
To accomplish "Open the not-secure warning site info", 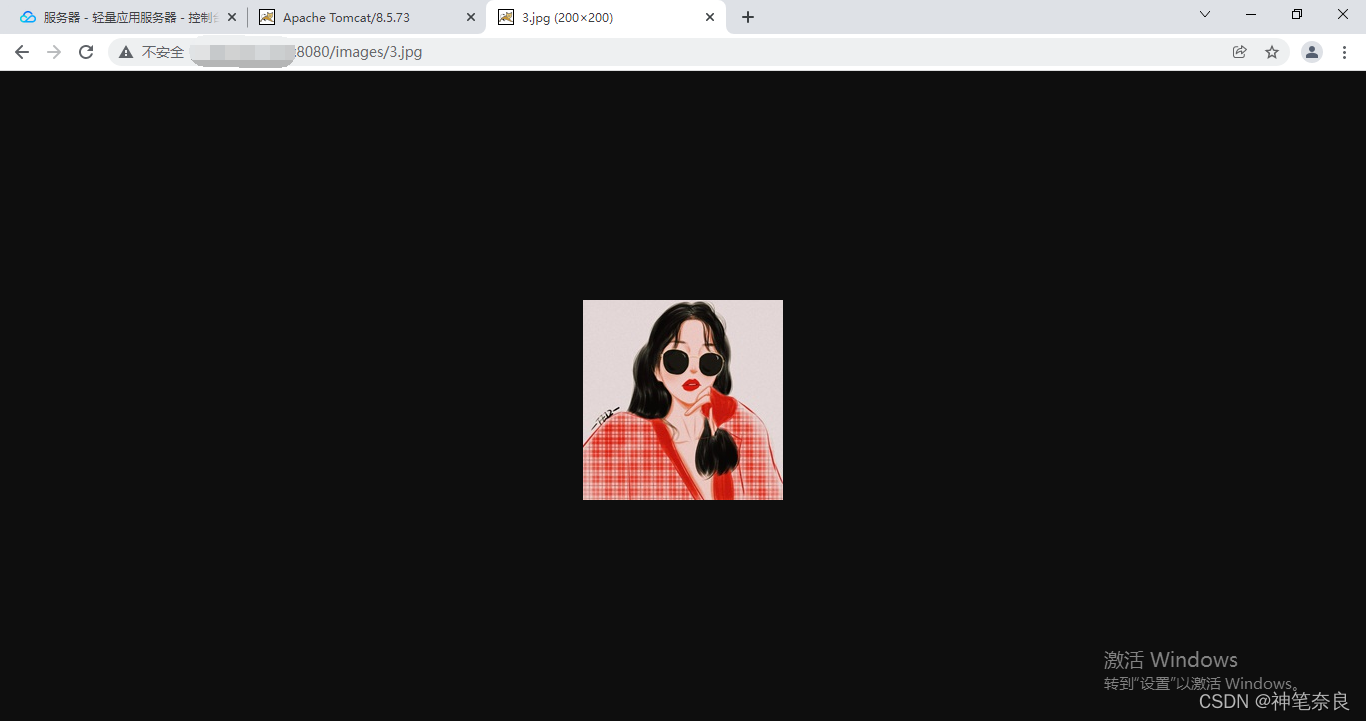I will click(126, 52).
